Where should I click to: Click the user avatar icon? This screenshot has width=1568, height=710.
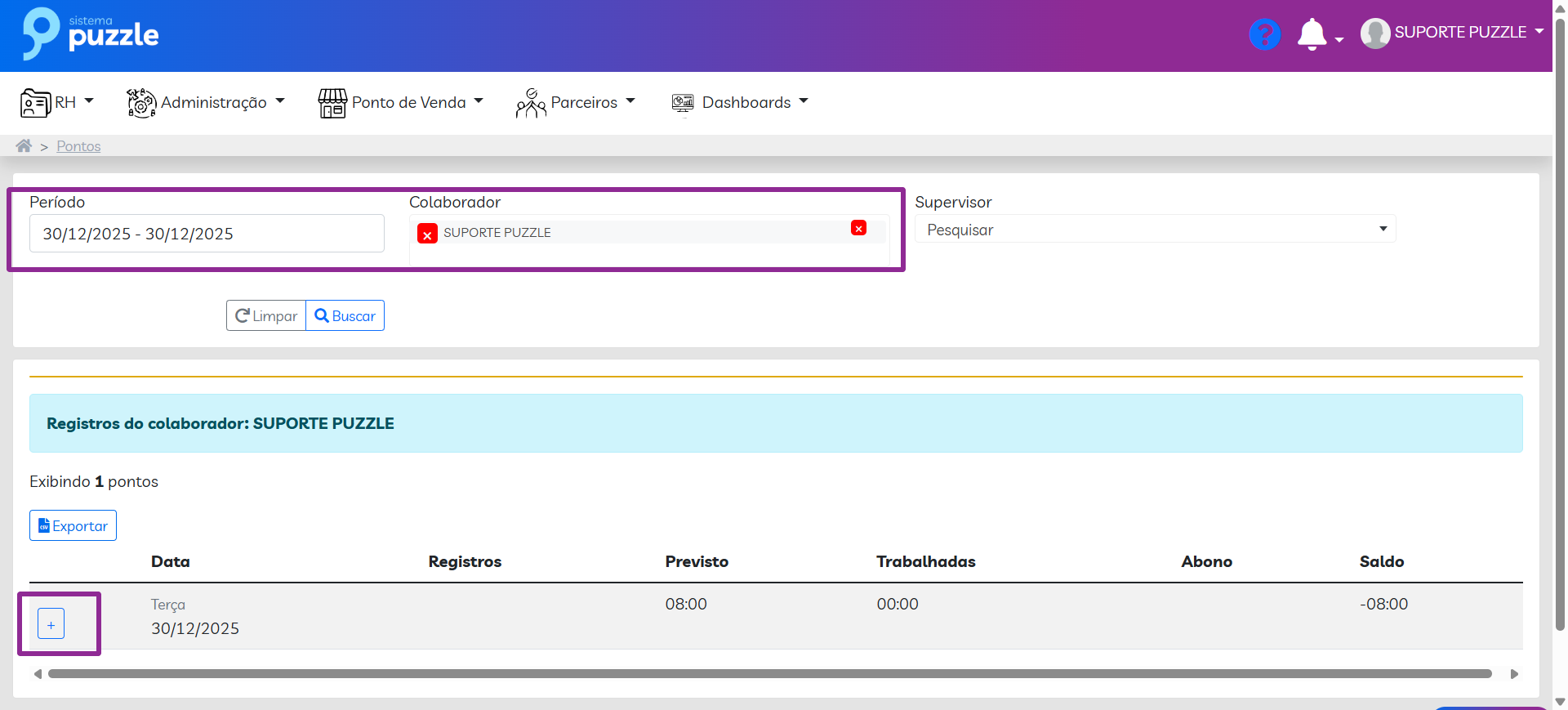1375,33
